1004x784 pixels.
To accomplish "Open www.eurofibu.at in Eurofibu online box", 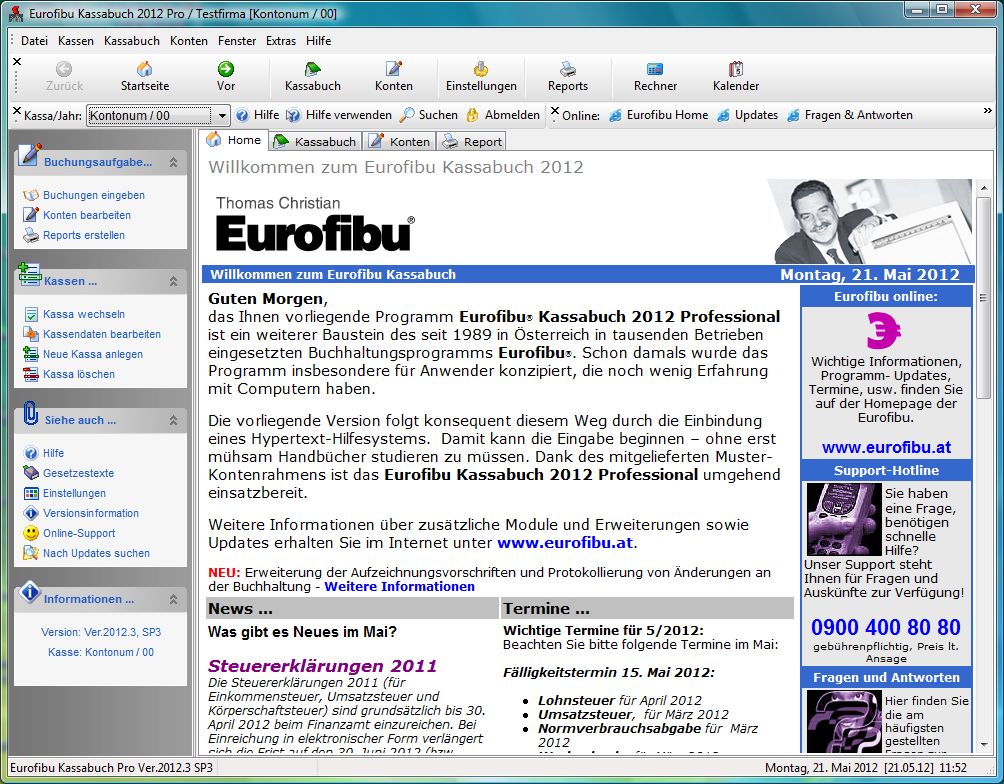I will click(886, 448).
